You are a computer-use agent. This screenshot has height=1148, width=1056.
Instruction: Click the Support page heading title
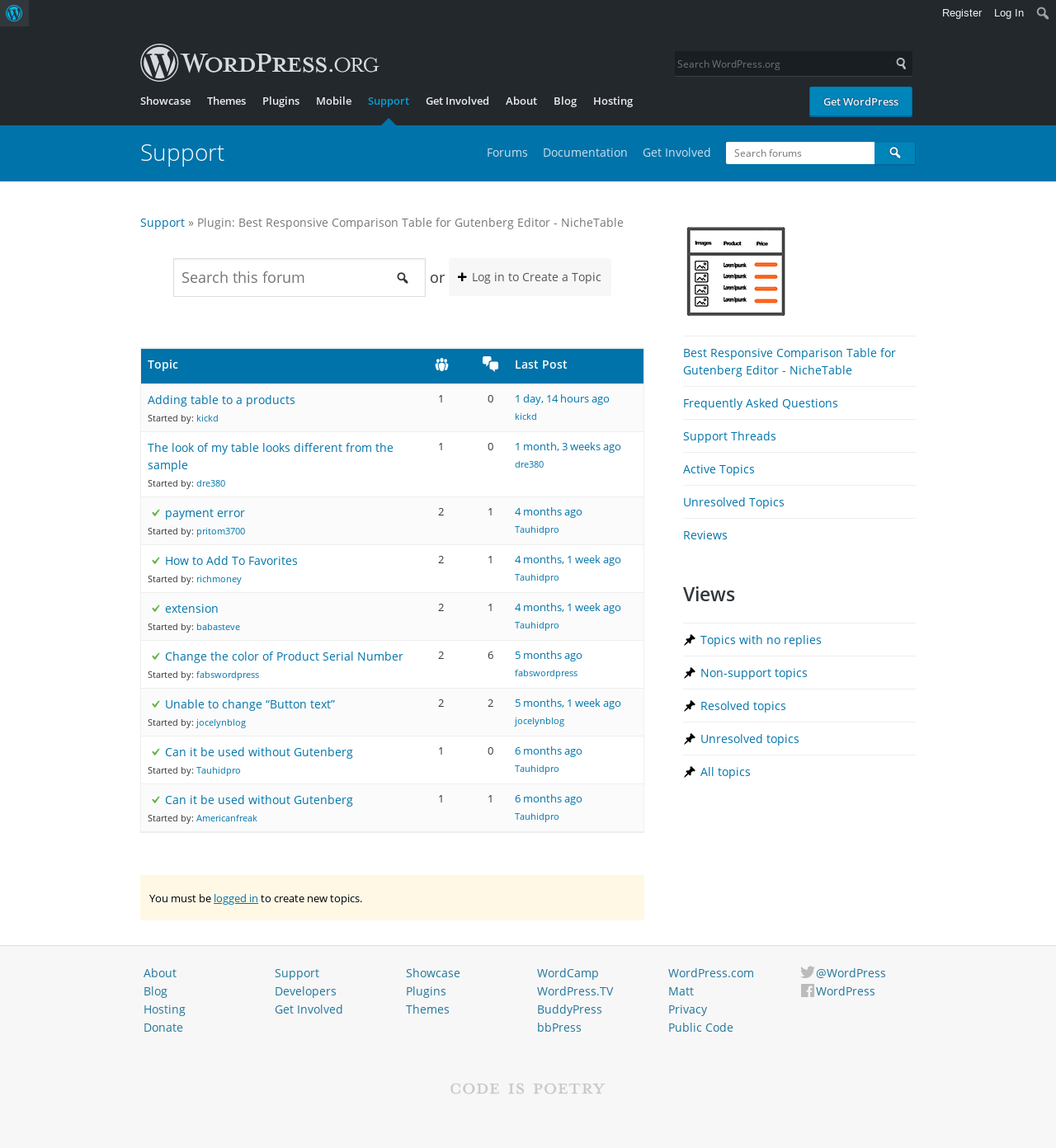tap(182, 153)
